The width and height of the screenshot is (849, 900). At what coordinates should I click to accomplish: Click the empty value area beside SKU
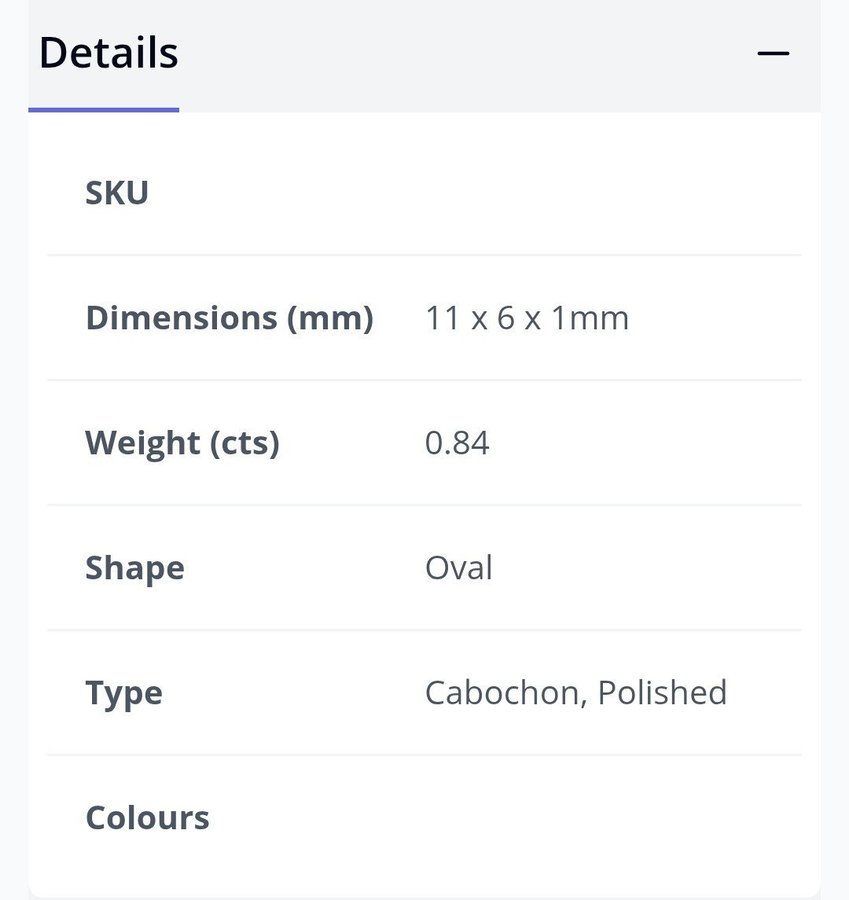pyautogui.click(x=600, y=193)
